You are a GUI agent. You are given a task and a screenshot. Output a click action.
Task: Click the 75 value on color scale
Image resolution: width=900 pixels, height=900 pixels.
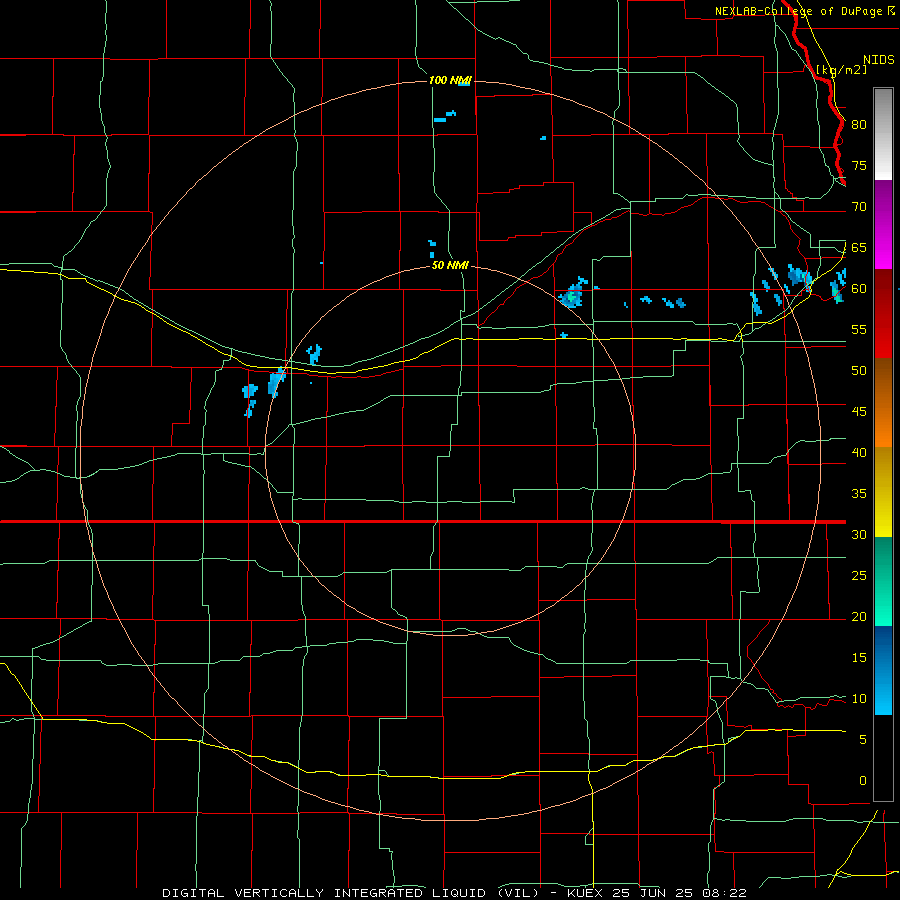[x=859, y=165]
